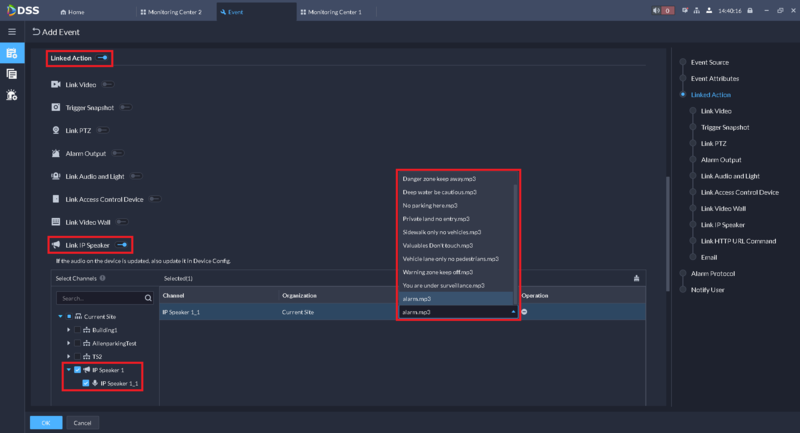Jump to Alarm Protocol in step navigation
This screenshot has width=800, height=433.
coord(715,273)
